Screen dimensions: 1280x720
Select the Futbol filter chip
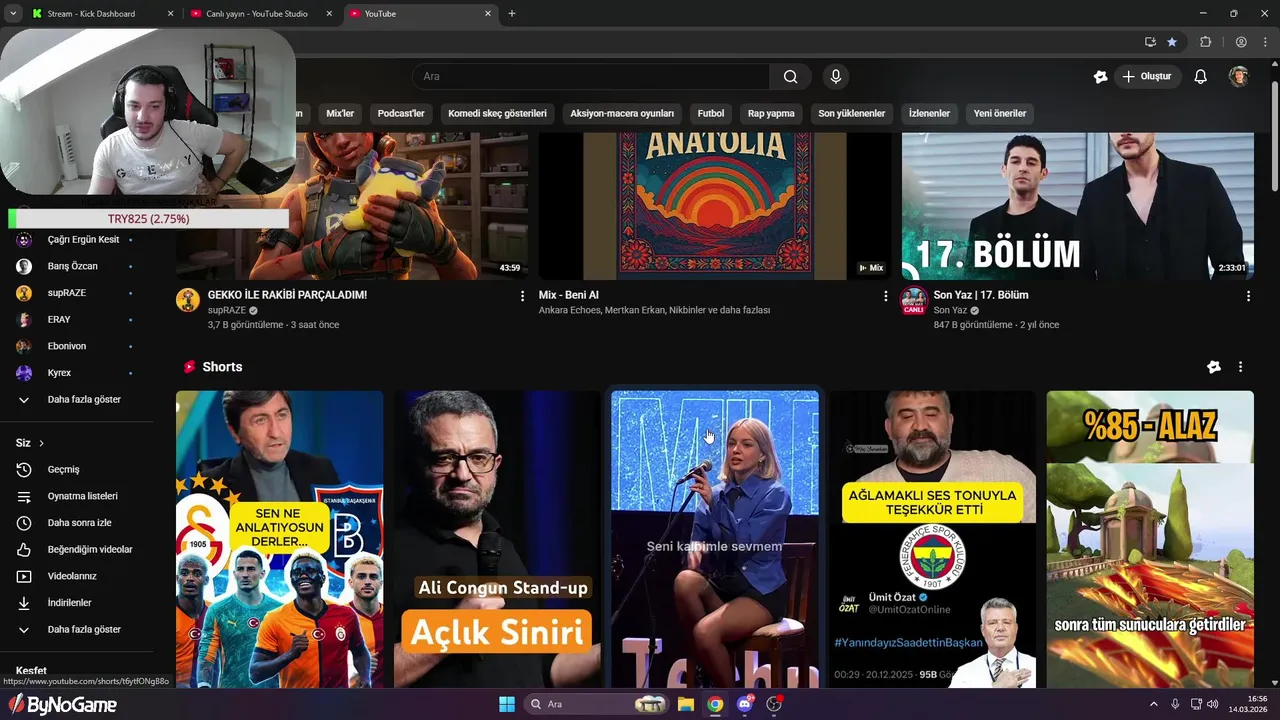point(711,113)
